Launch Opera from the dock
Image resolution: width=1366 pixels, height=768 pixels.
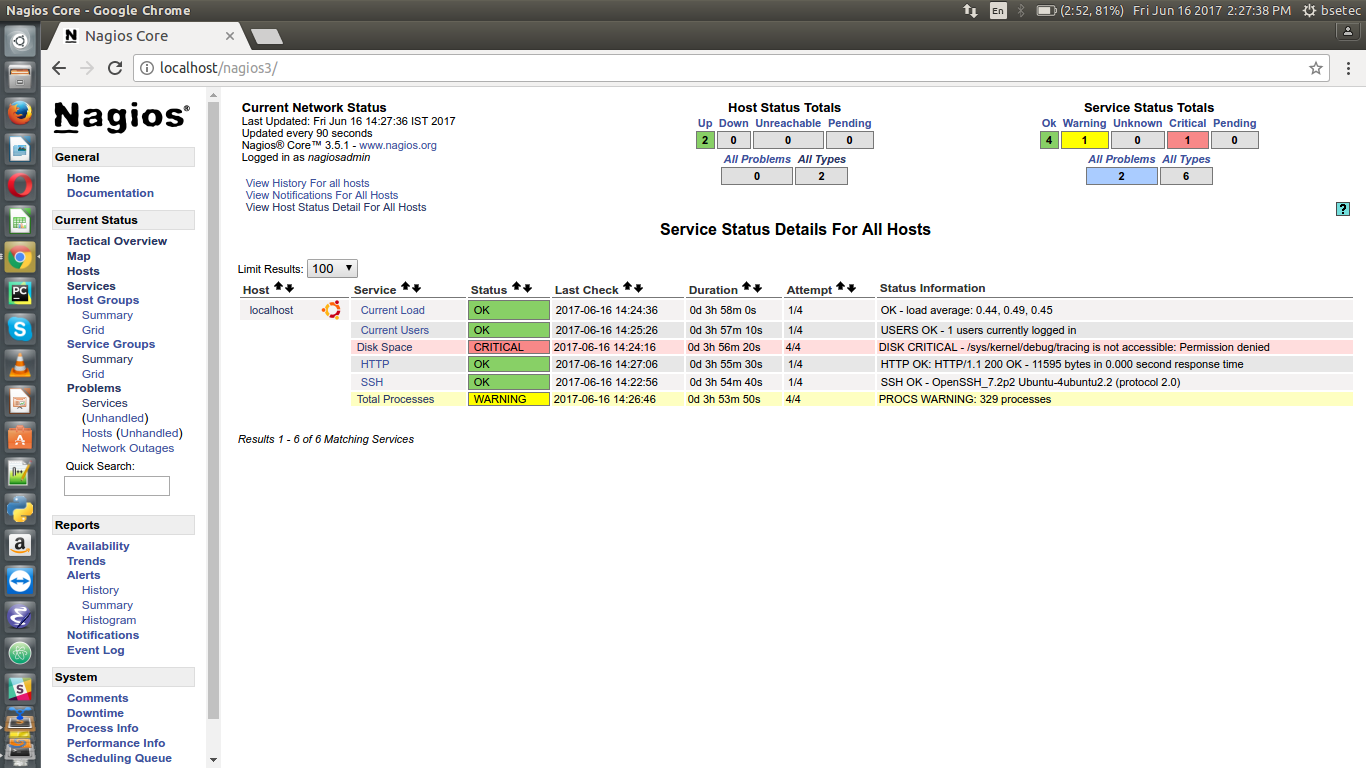tap(20, 184)
